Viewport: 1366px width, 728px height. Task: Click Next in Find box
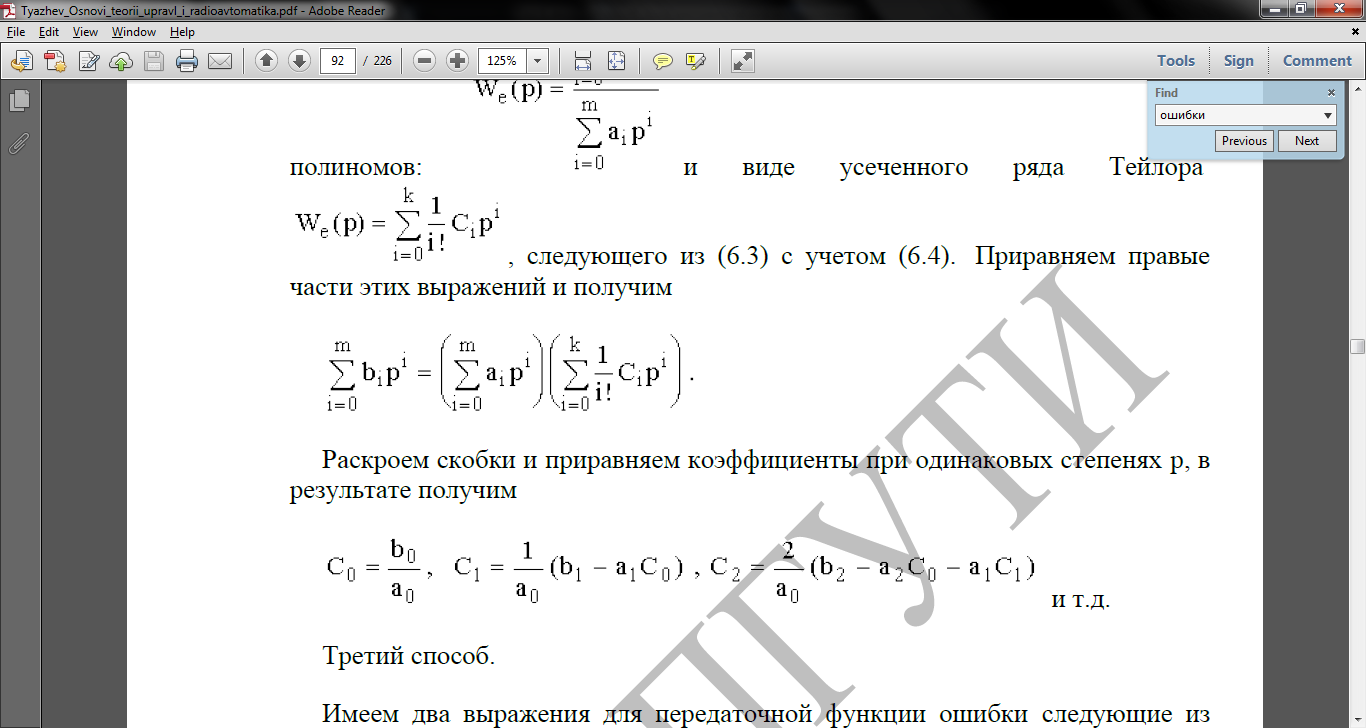tap(1307, 141)
